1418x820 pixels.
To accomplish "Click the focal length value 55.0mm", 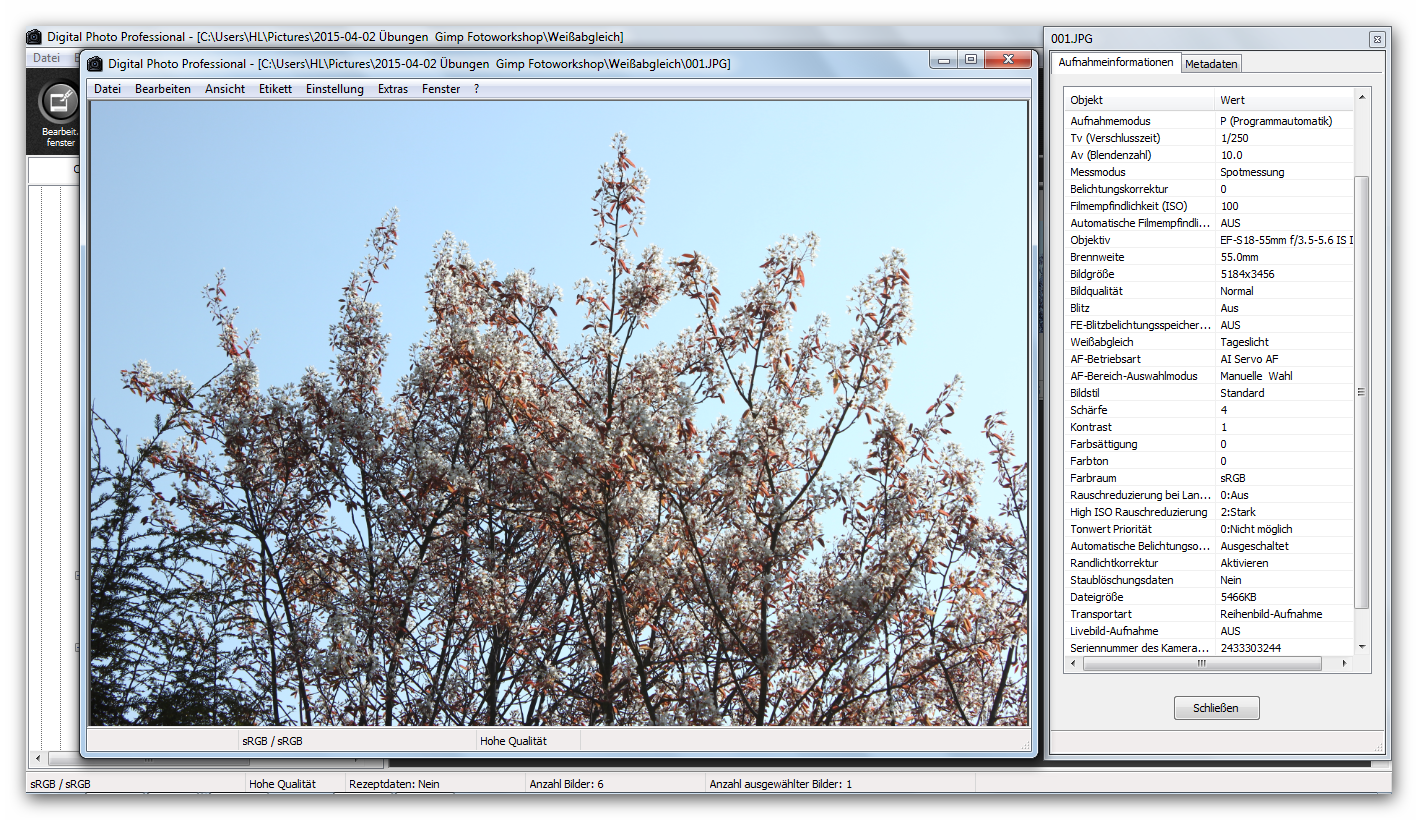I will [x=1239, y=257].
